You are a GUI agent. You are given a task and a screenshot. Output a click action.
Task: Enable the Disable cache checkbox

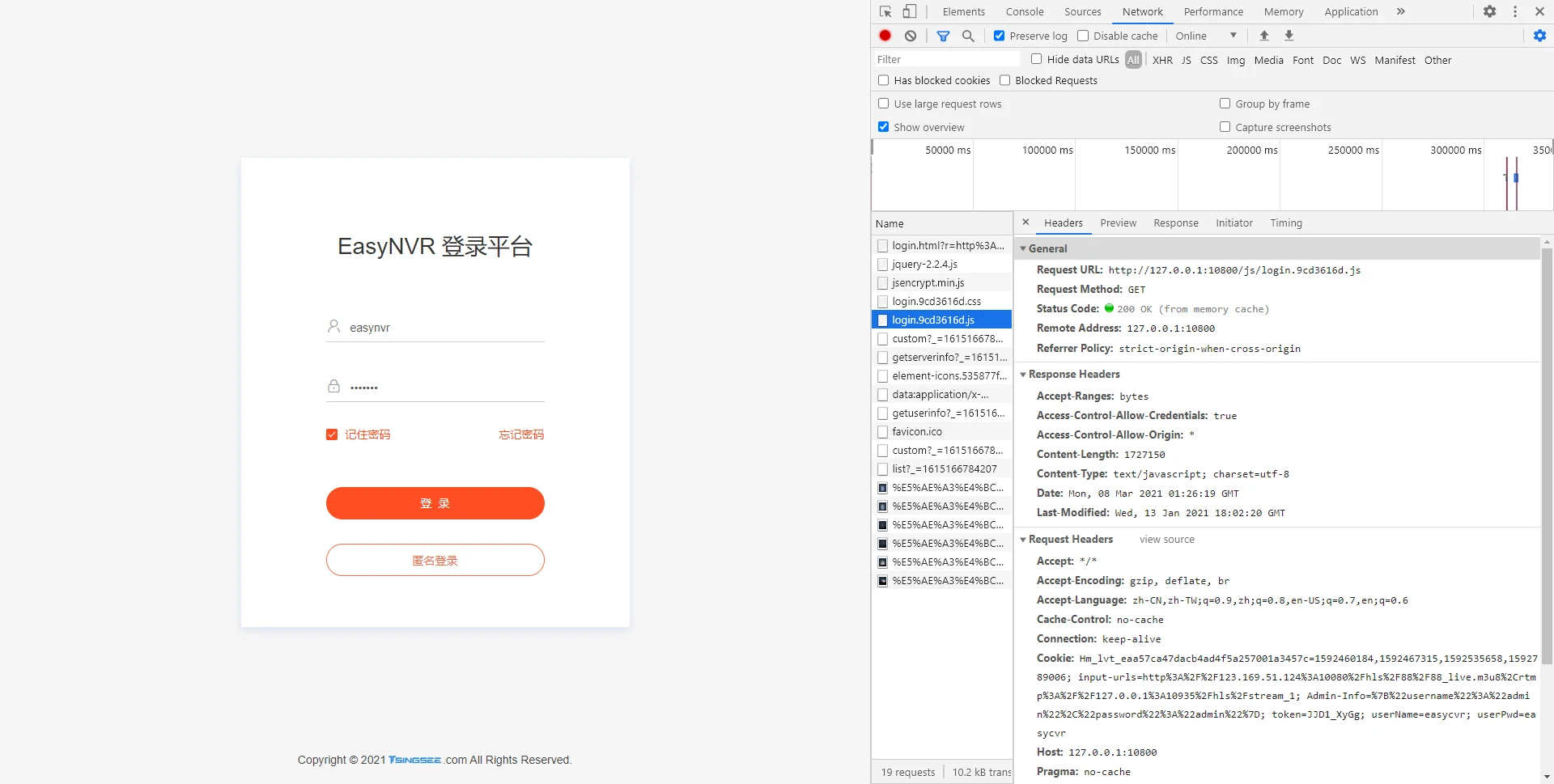tap(1083, 36)
